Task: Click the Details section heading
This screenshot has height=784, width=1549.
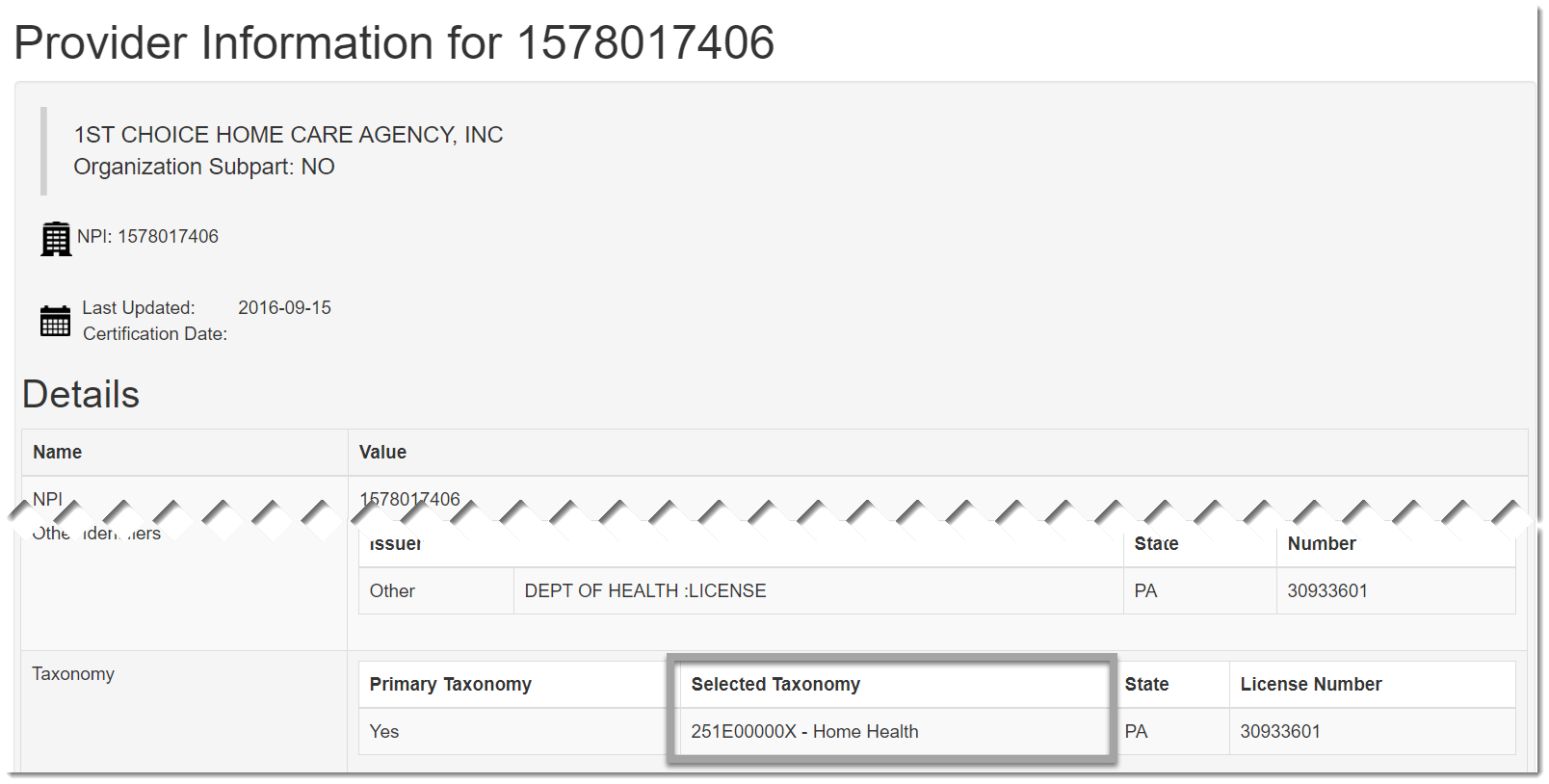Action: (x=81, y=394)
